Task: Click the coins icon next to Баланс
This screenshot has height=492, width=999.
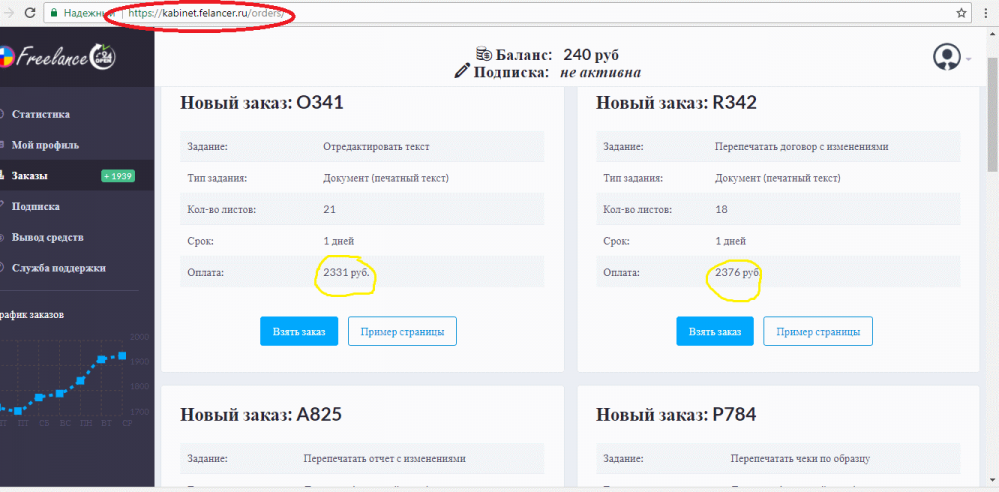Action: (484, 54)
